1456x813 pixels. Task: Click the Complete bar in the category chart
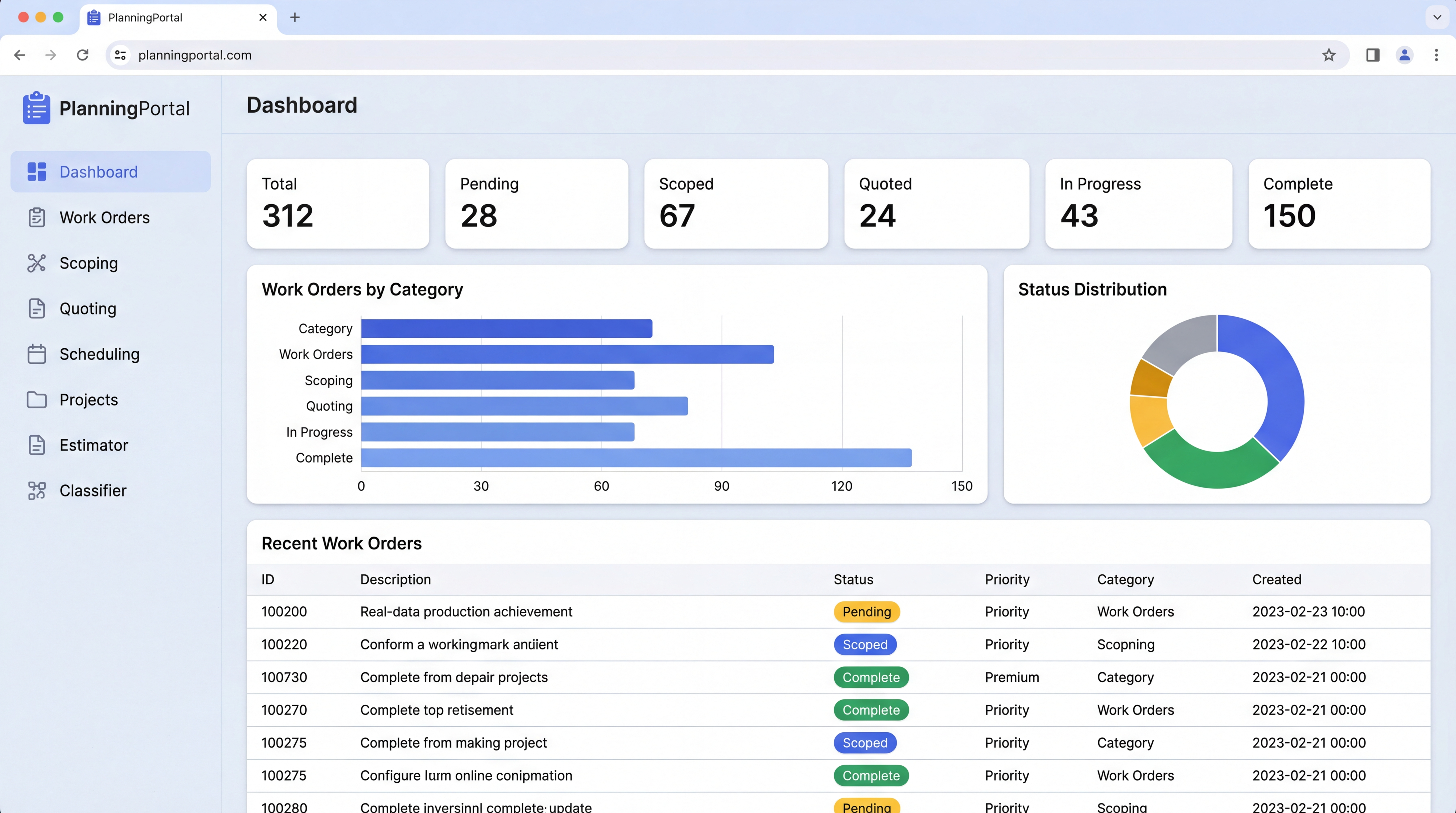636,458
